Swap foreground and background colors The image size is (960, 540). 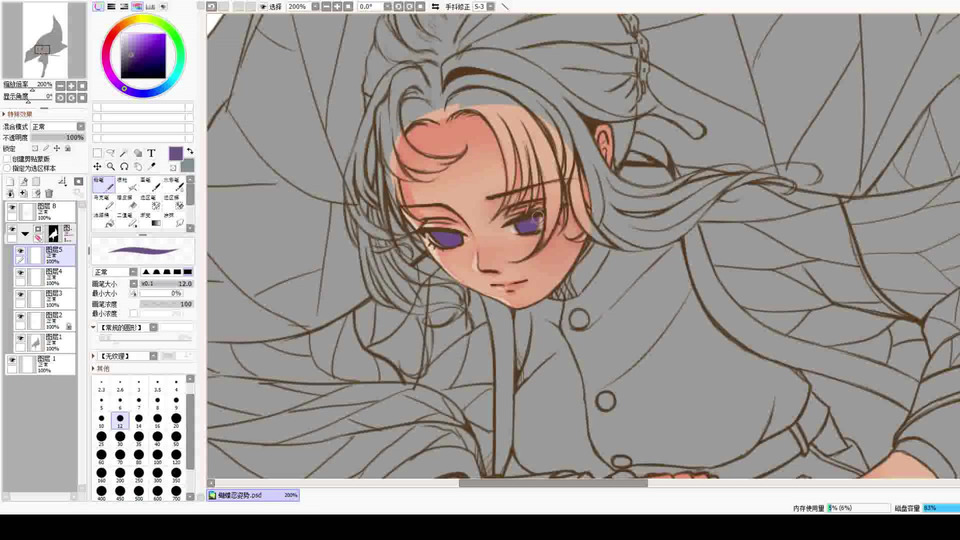(190, 151)
